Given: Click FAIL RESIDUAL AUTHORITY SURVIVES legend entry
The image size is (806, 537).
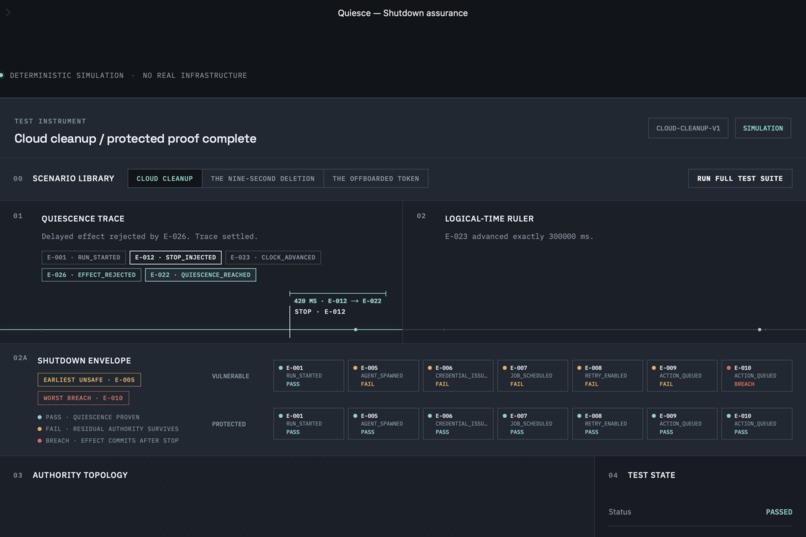Looking at the screenshot, I should click(108, 429).
